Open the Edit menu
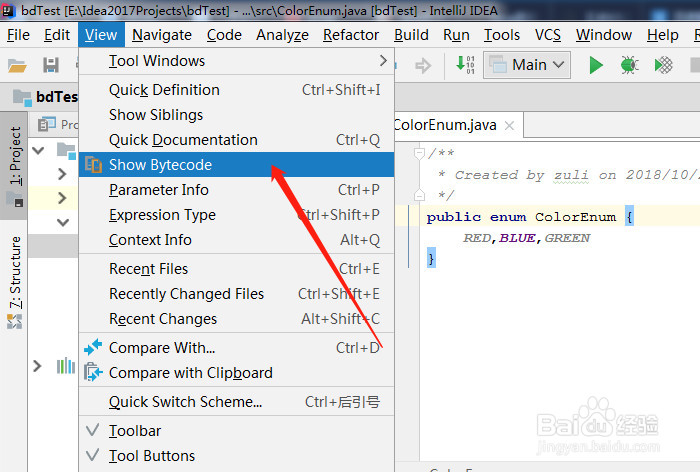This screenshot has width=700, height=472. pos(57,35)
